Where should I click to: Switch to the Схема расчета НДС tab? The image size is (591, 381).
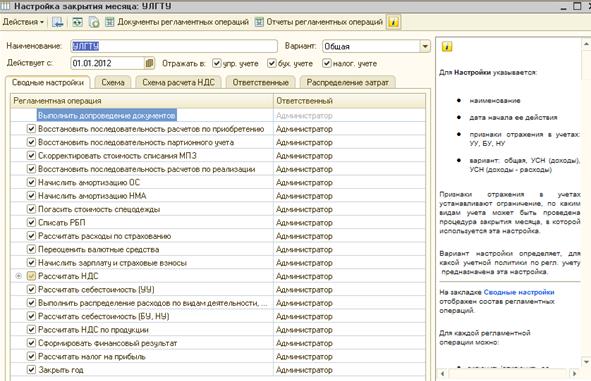[x=179, y=83]
